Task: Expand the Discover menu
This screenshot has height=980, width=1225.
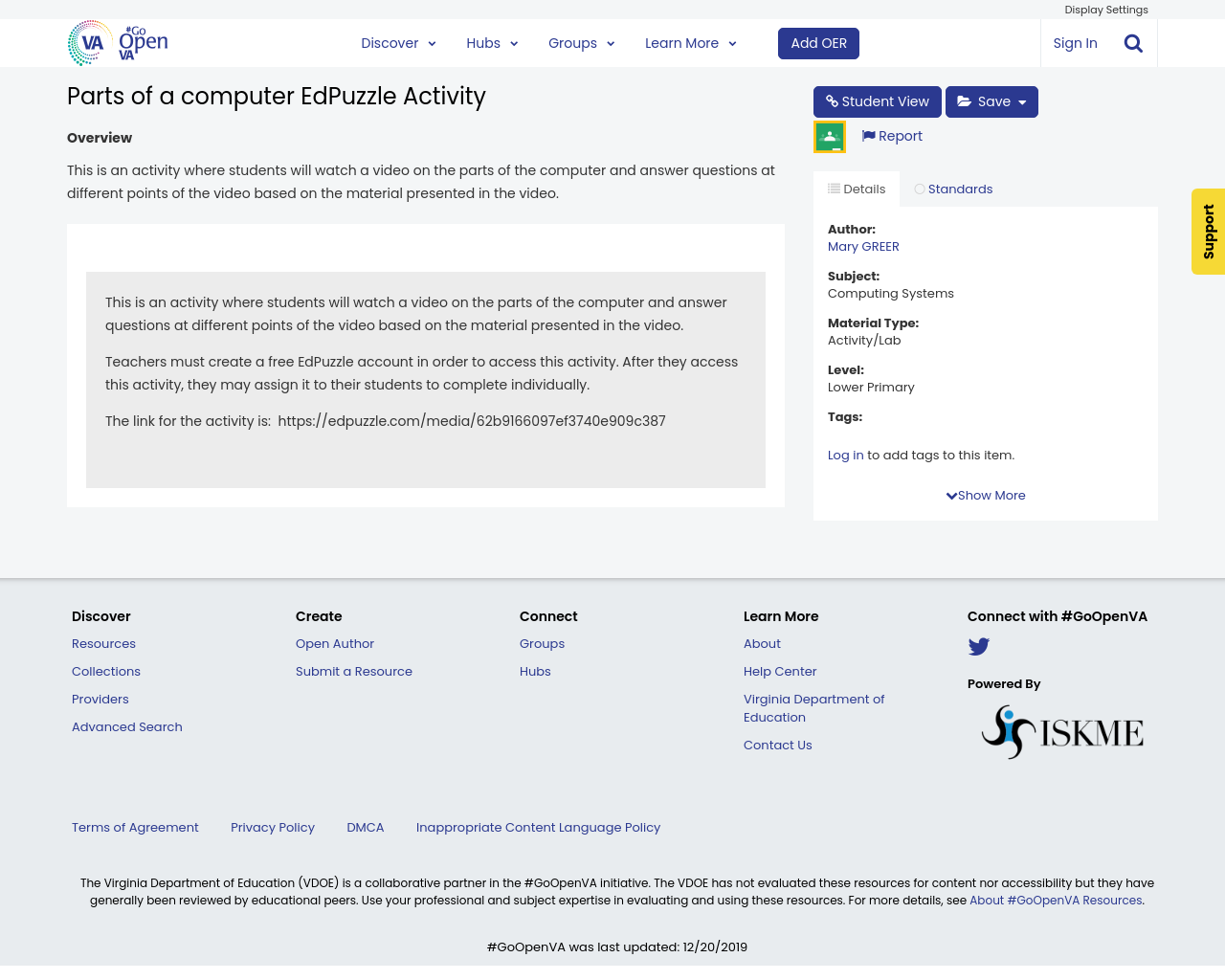Action: point(398,43)
